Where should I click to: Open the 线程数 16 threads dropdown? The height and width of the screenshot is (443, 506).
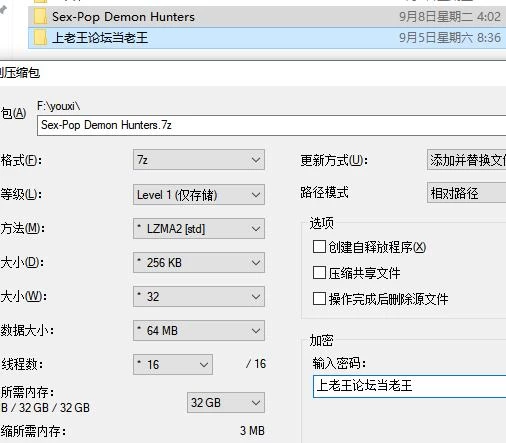pos(173,364)
